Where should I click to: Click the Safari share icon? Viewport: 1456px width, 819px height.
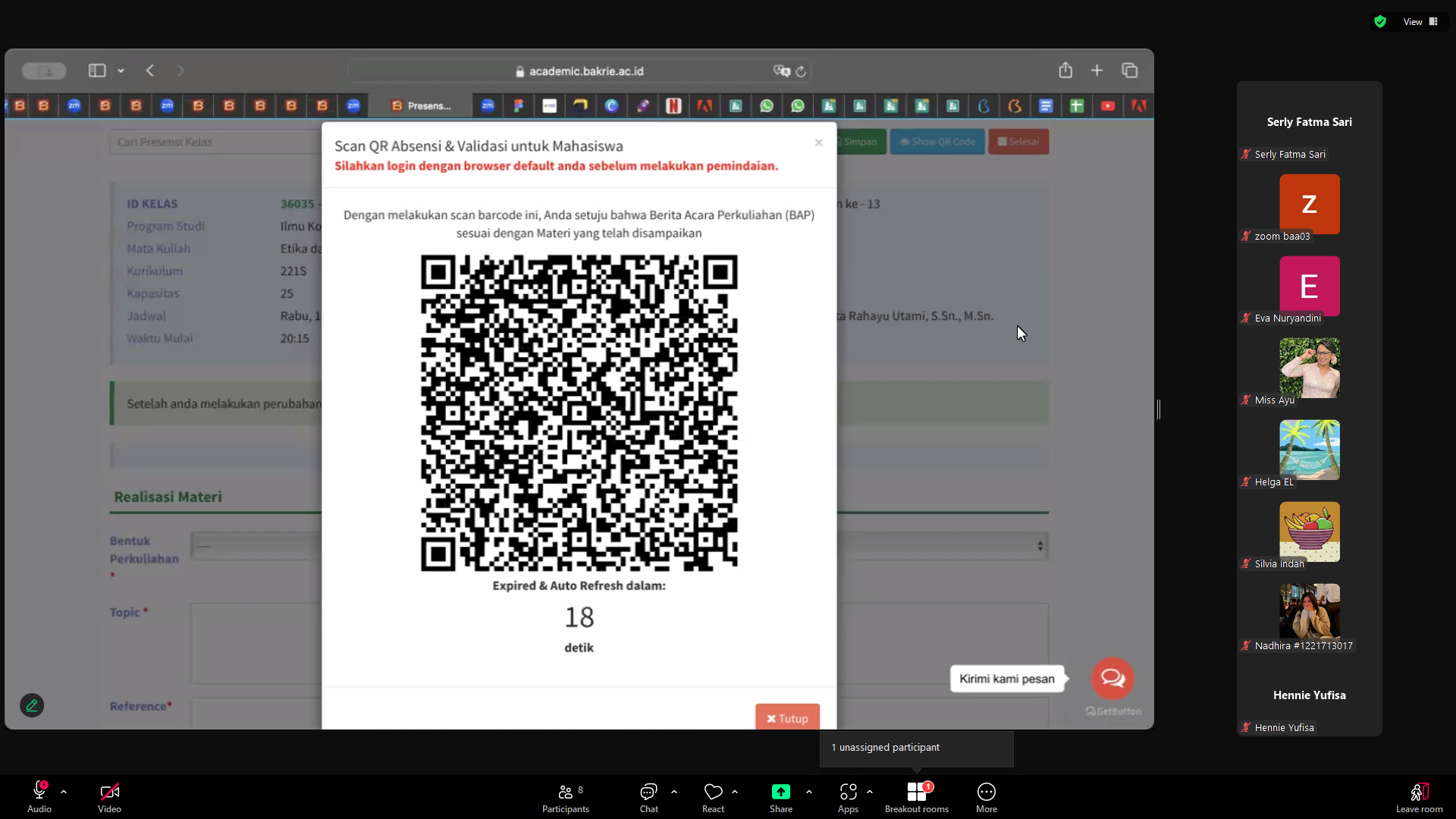tap(1065, 70)
